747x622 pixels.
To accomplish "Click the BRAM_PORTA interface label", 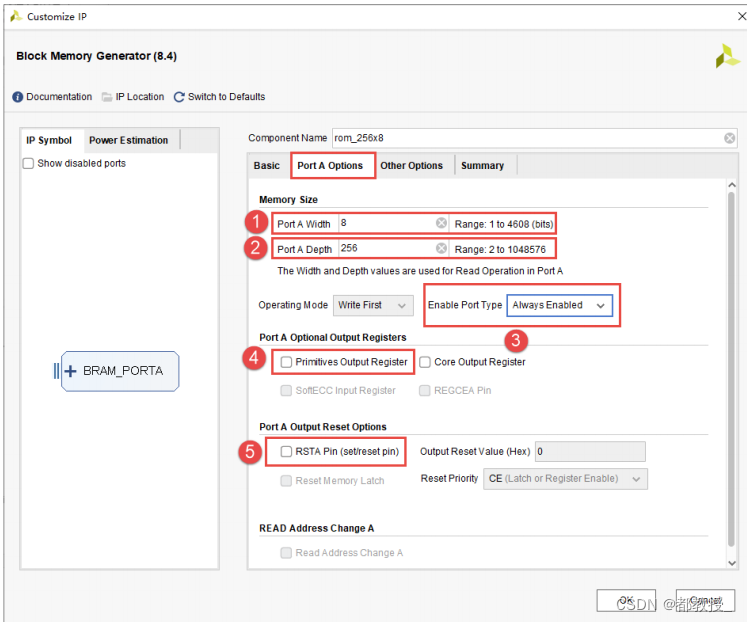I will [x=123, y=371].
